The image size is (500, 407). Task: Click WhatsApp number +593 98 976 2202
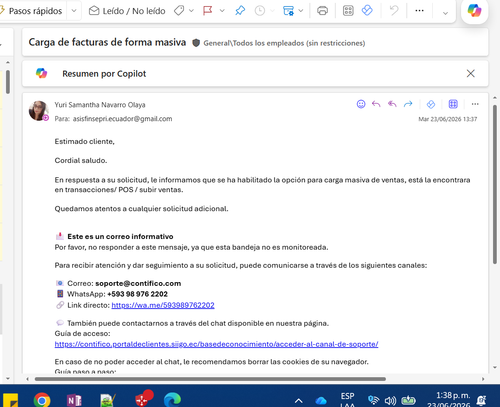tap(137, 294)
